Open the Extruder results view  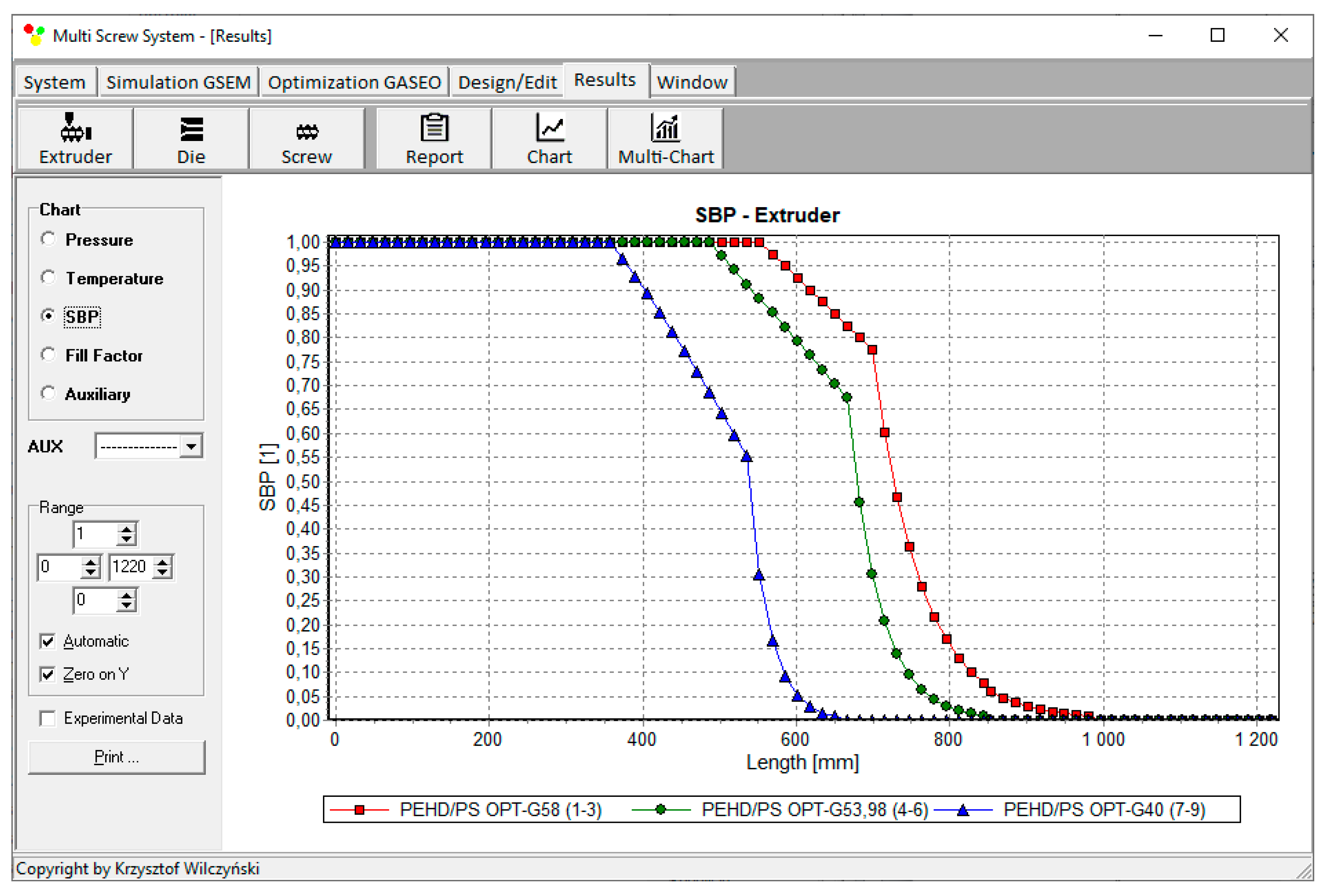pos(75,138)
